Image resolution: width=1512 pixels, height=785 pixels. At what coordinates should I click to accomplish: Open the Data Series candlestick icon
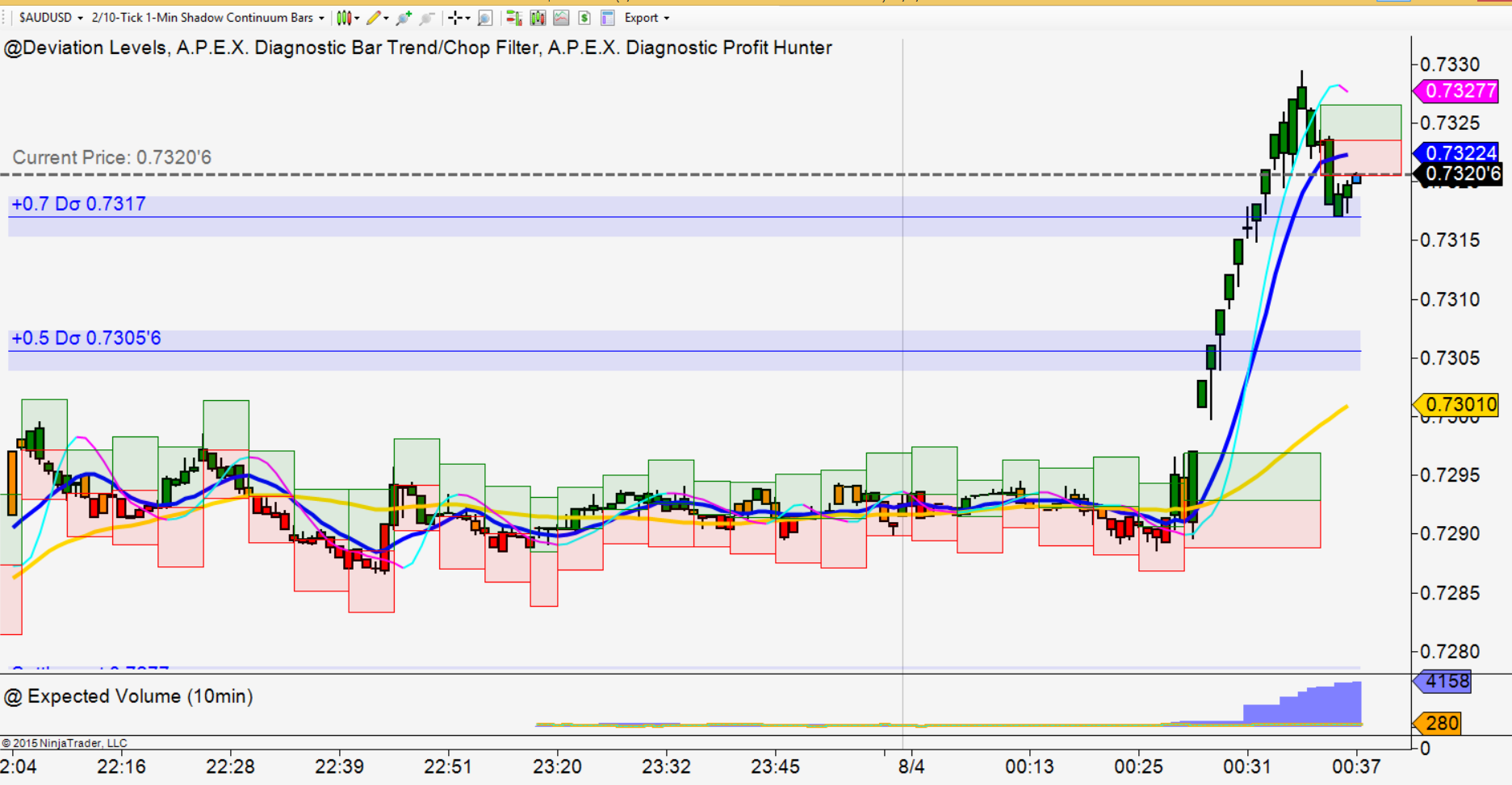pos(538,18)
